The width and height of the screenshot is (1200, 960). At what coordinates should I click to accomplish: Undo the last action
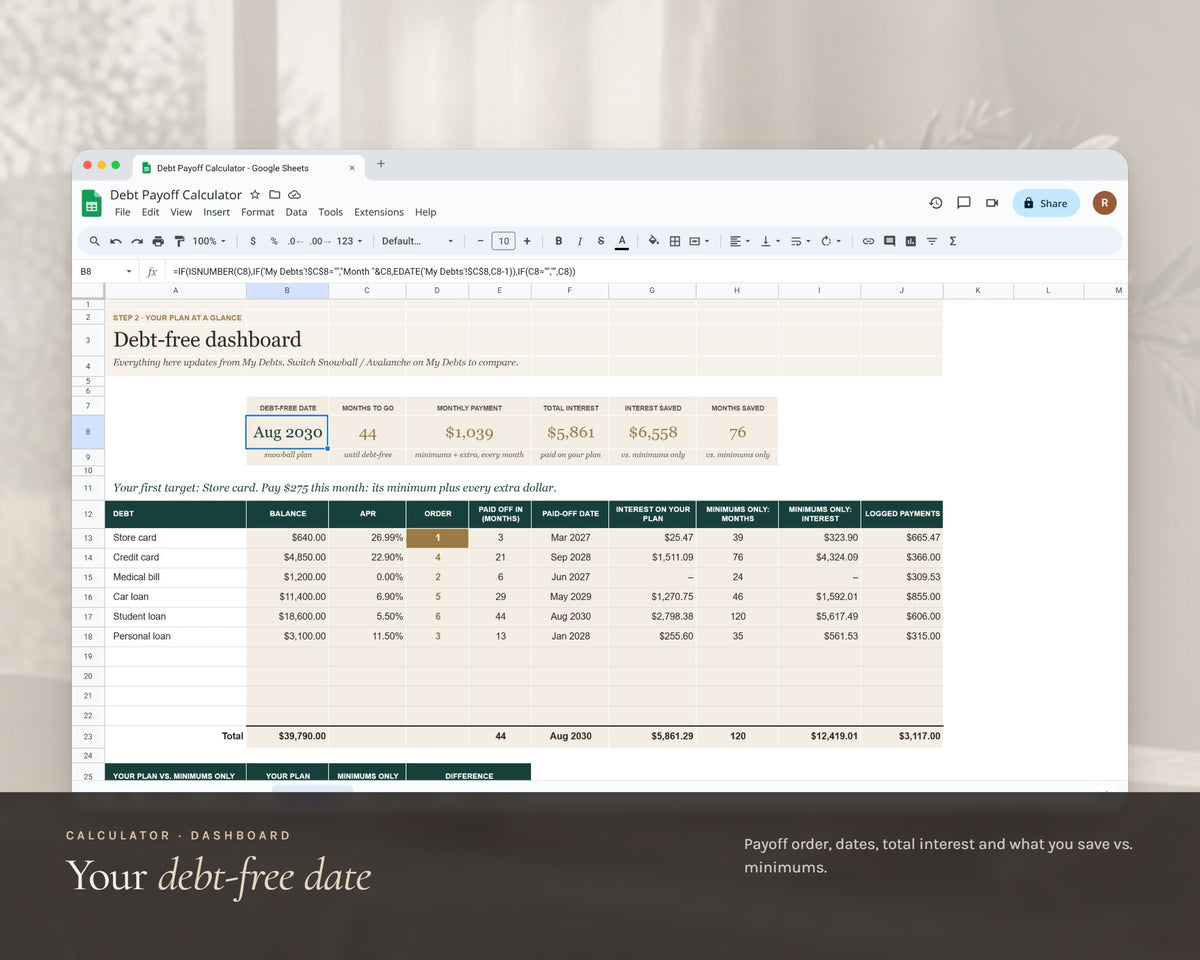116,241
